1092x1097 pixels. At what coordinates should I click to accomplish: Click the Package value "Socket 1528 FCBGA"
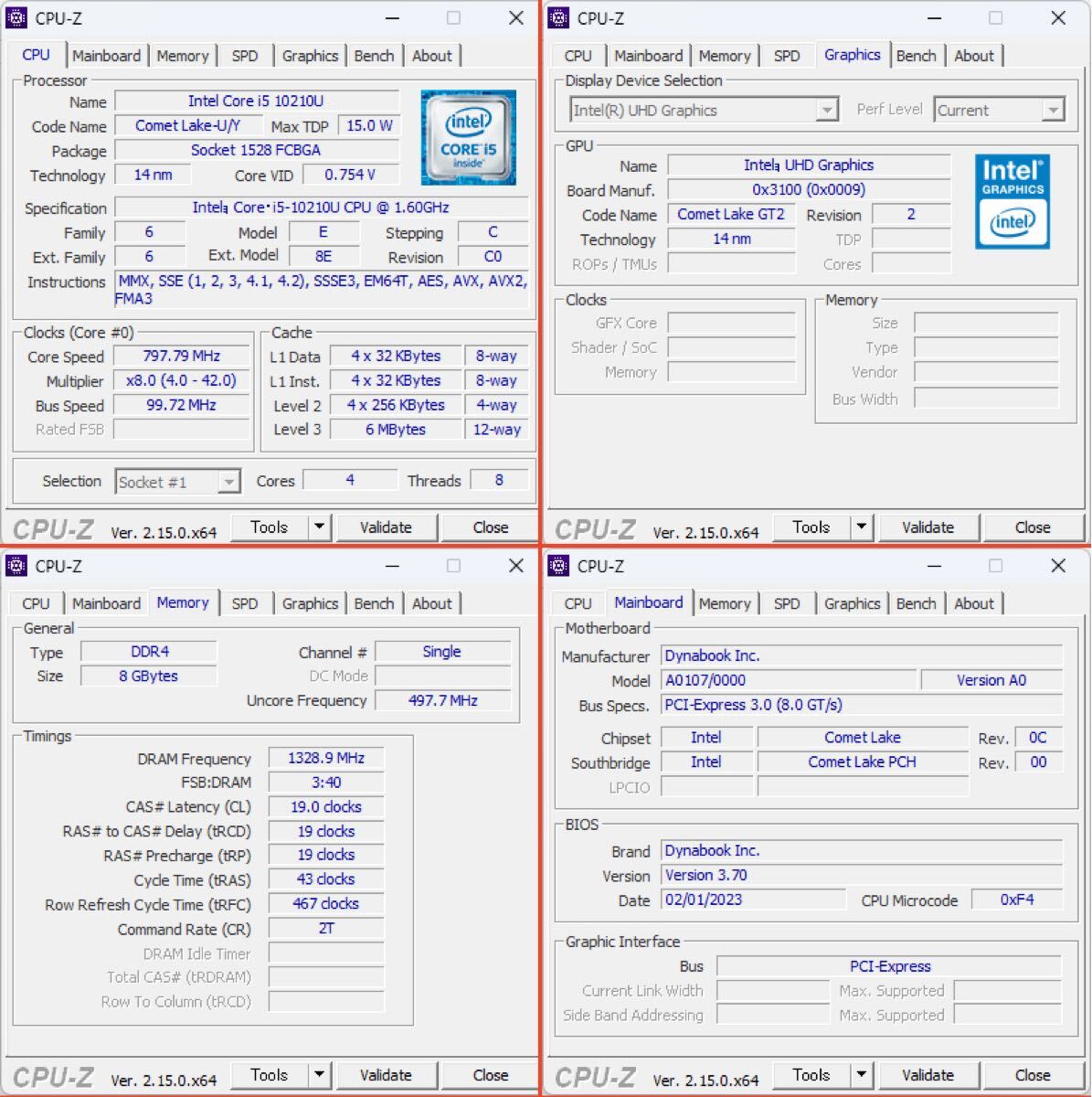click(256, 151)
